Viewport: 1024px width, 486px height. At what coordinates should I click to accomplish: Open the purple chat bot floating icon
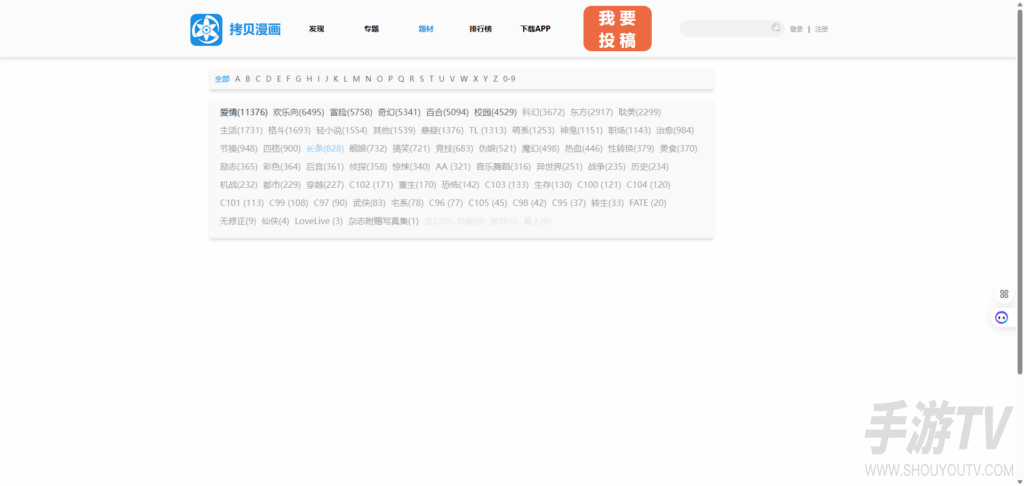(x=1002, y=317)
